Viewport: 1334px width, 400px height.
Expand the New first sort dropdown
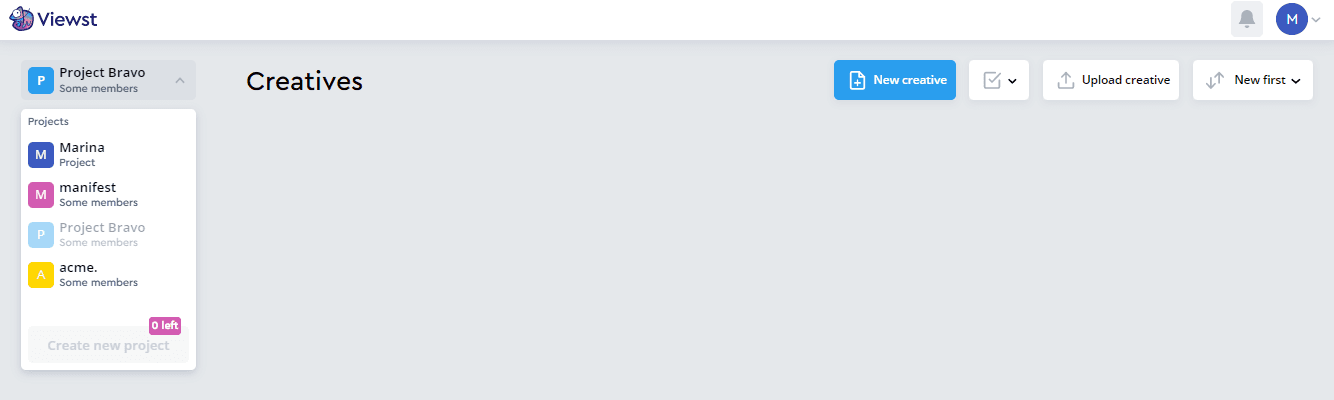1253,80
